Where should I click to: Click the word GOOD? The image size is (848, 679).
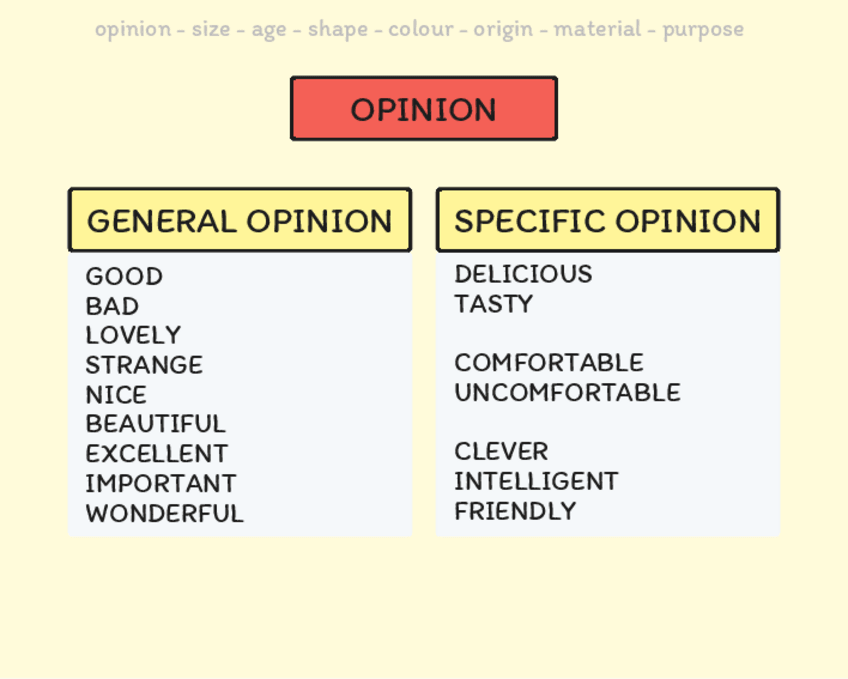coord(124,276)
